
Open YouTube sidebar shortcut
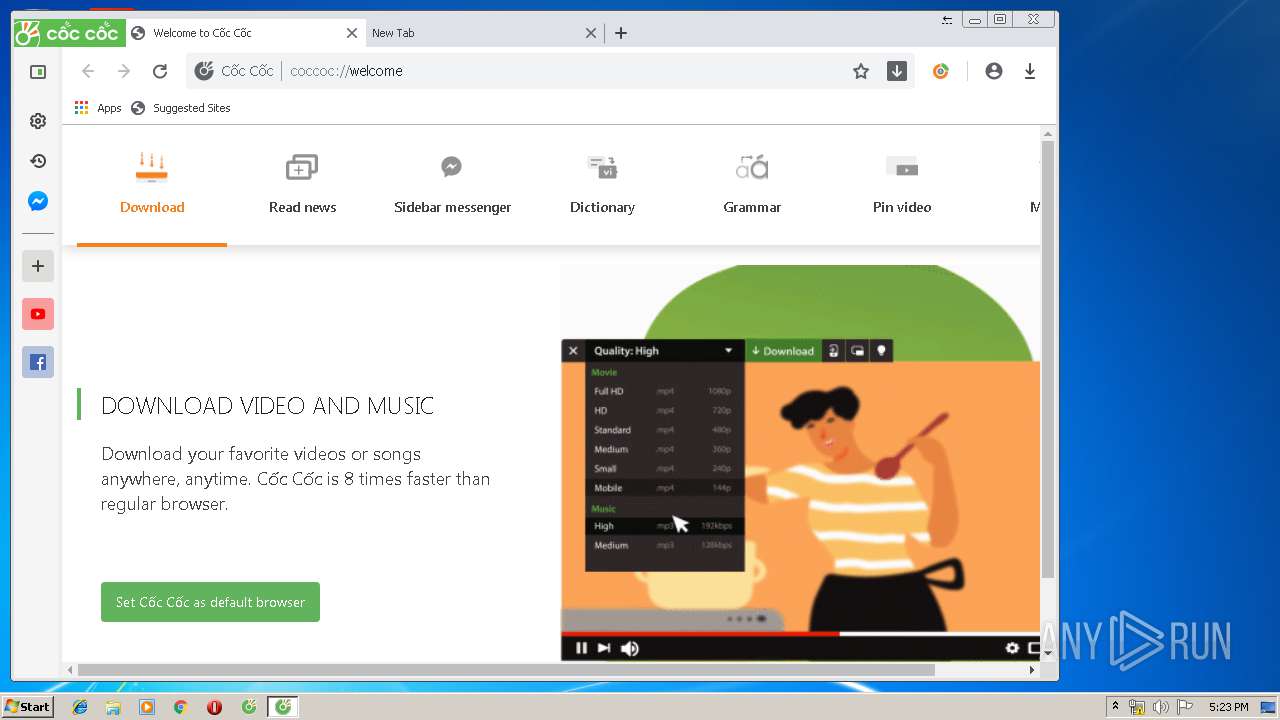click(38, 314)
